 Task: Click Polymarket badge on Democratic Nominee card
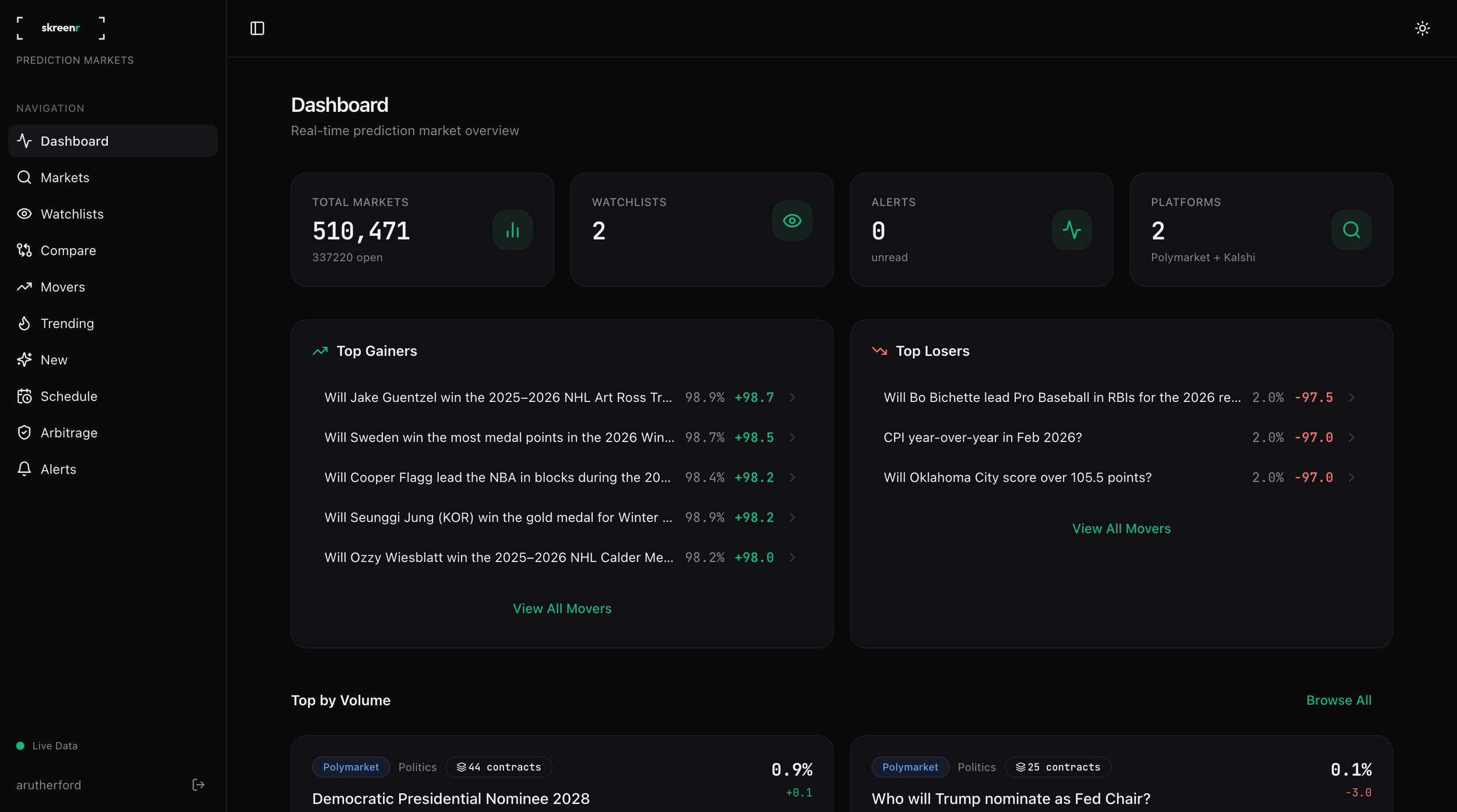click(x=351, y=767)
